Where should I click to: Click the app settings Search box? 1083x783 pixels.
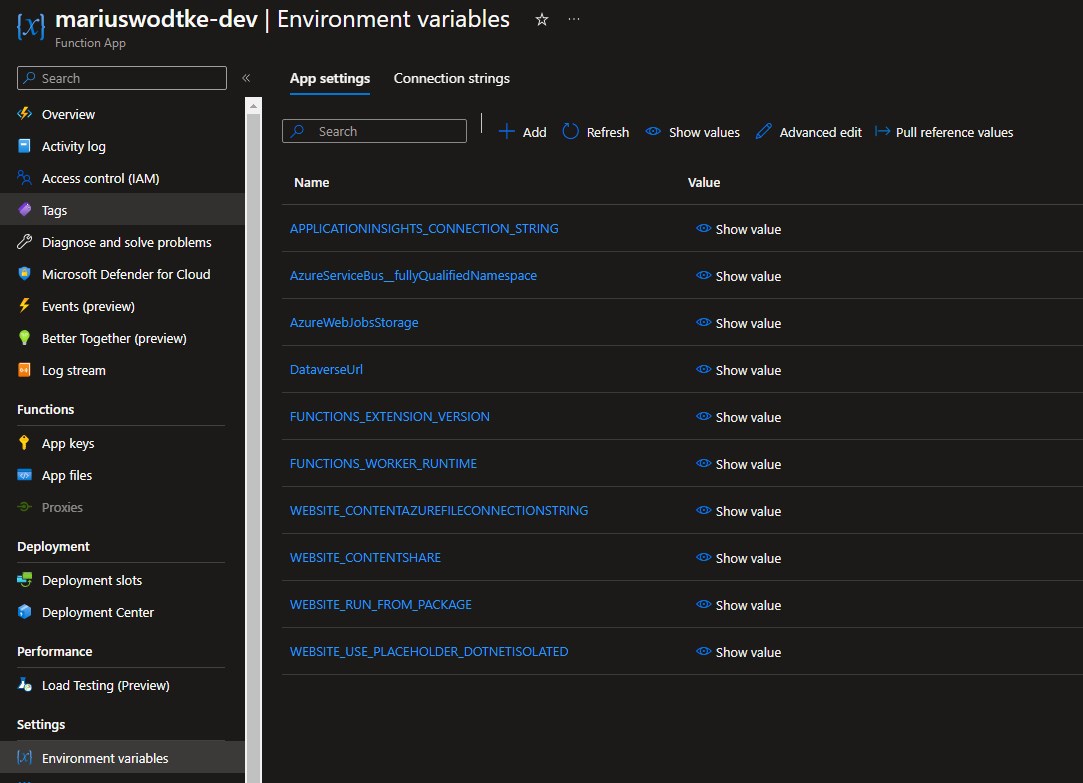click(374, 131)
